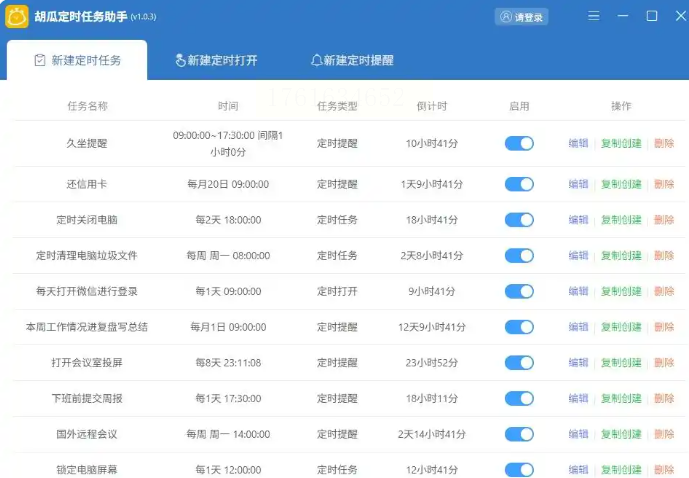Screen dimensions: 689x478
Task: Edit the 锁定电脑屏幕 task
Action: [x=578, y=470]
